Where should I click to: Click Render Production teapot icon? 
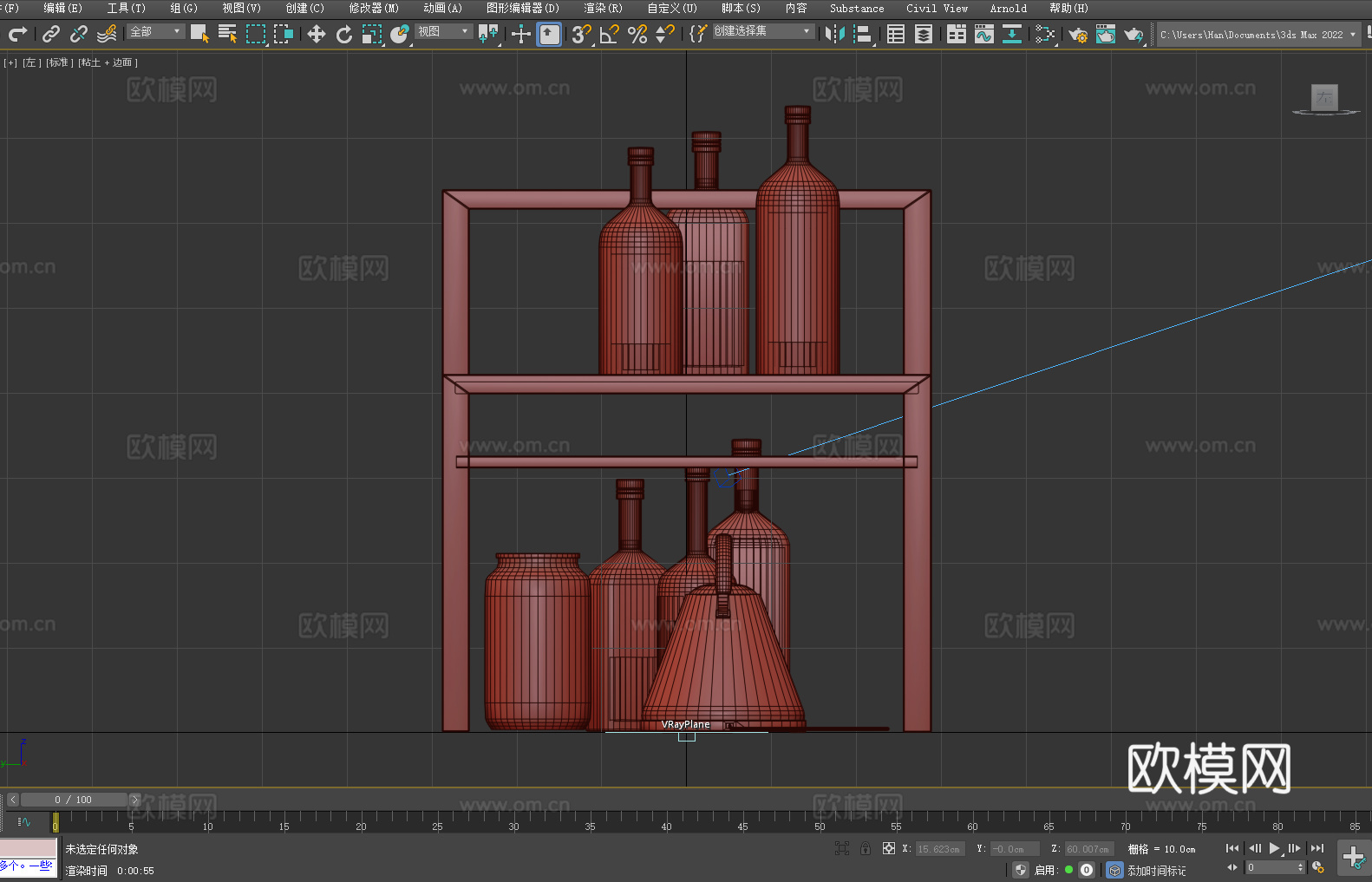1134,34
